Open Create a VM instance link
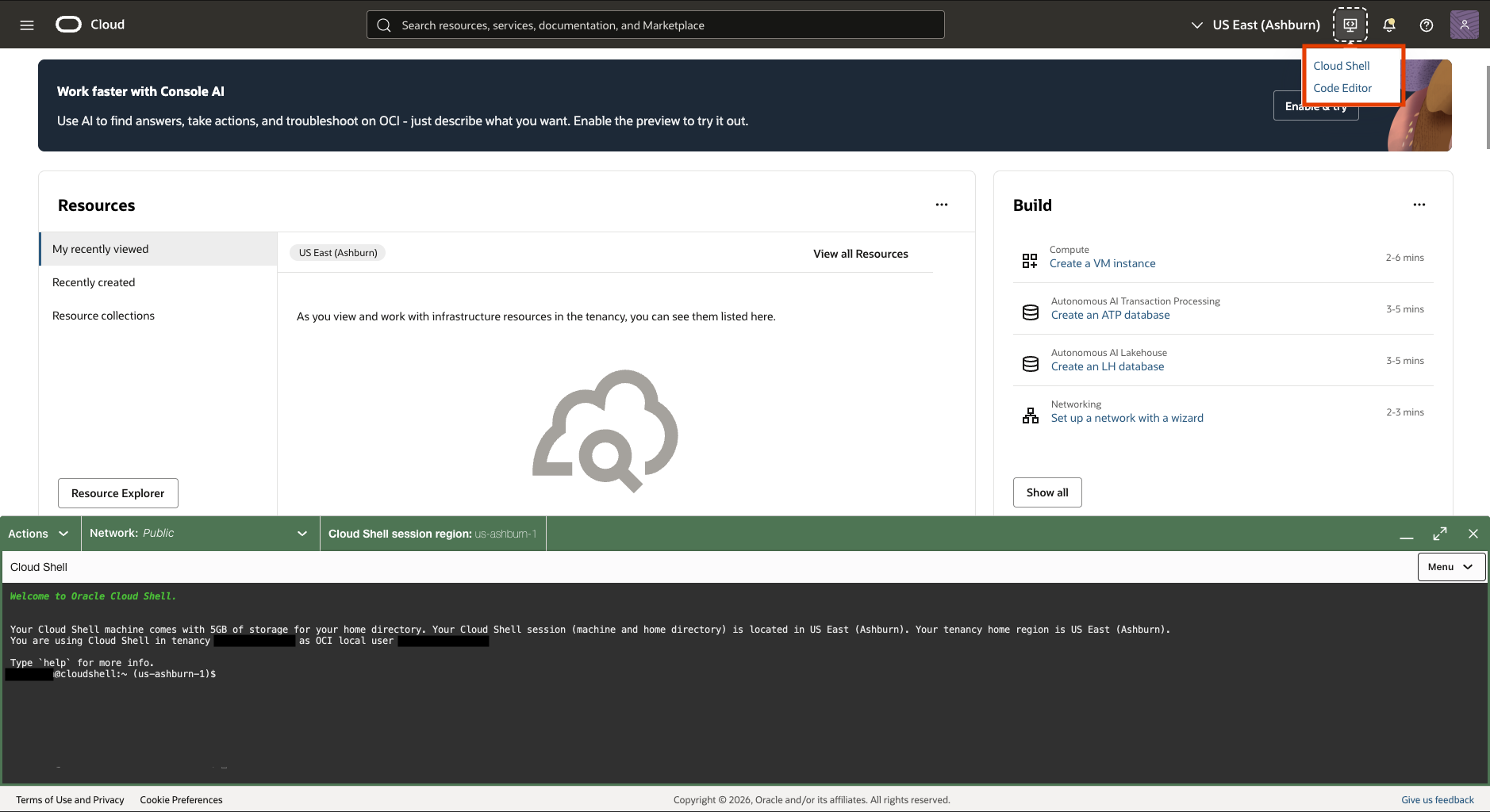 click(1102, 263)
